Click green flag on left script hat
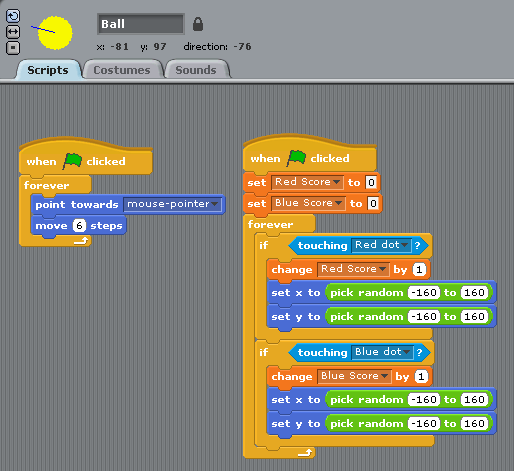This screenshot has width=514, height=471. (72, 161)
